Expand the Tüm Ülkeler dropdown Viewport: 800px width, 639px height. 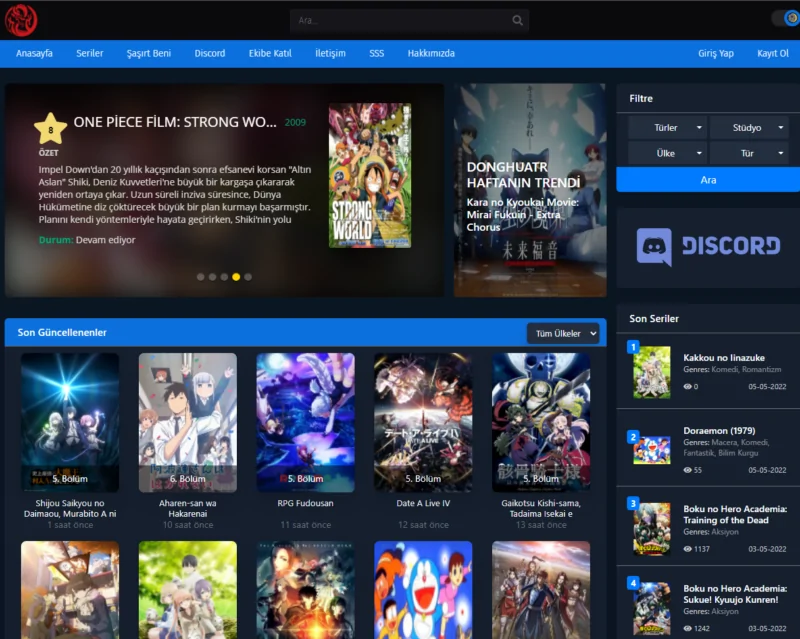click(x=563, y=333)
